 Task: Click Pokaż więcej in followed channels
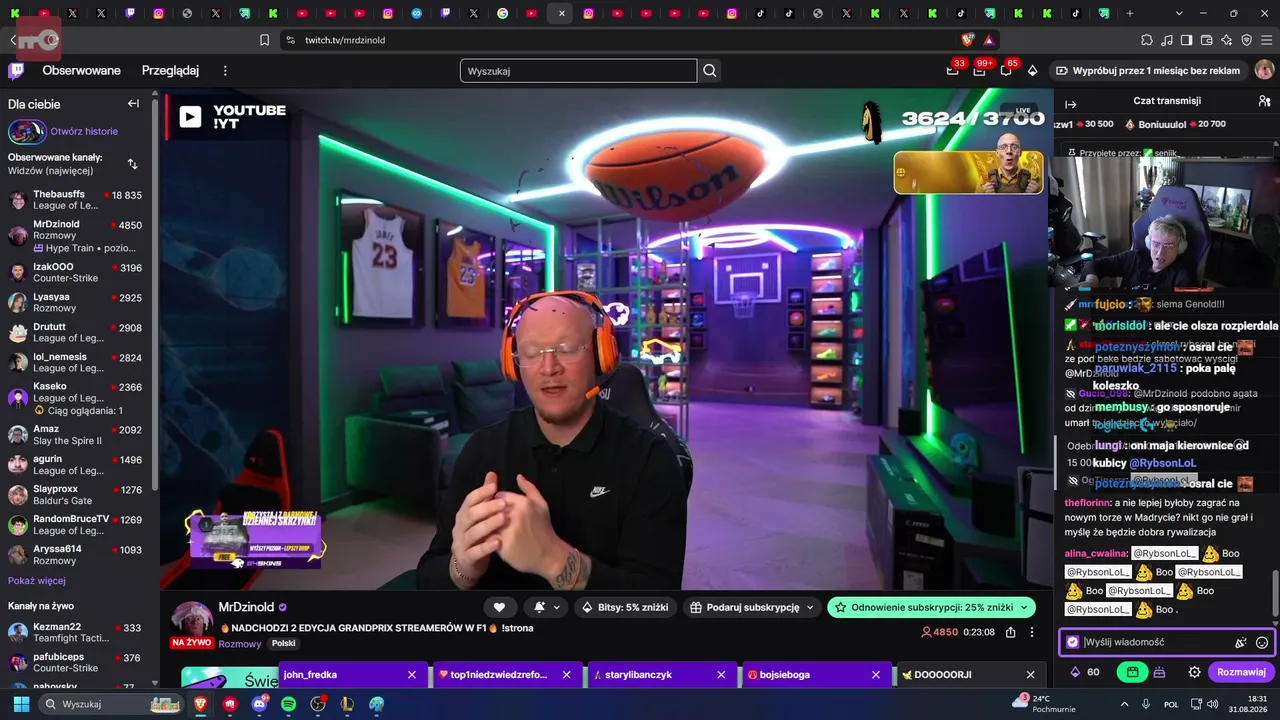coord(37,581)
